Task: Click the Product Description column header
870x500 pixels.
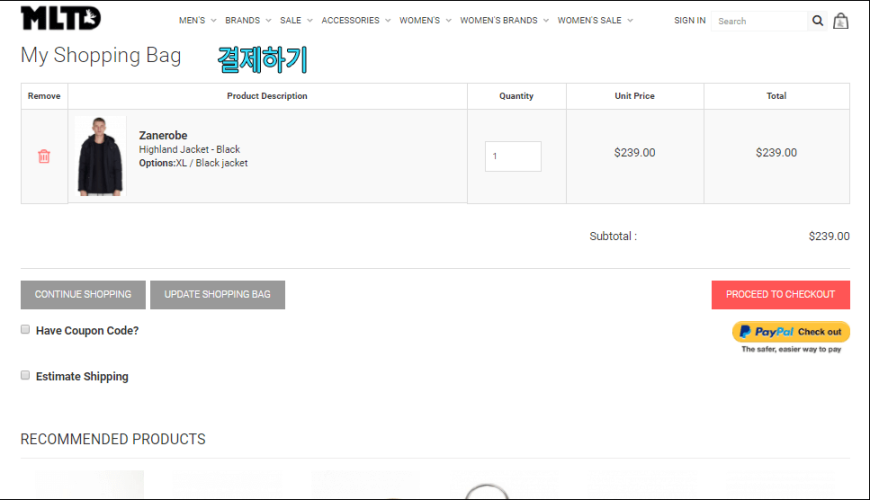Action: point(267,96)
